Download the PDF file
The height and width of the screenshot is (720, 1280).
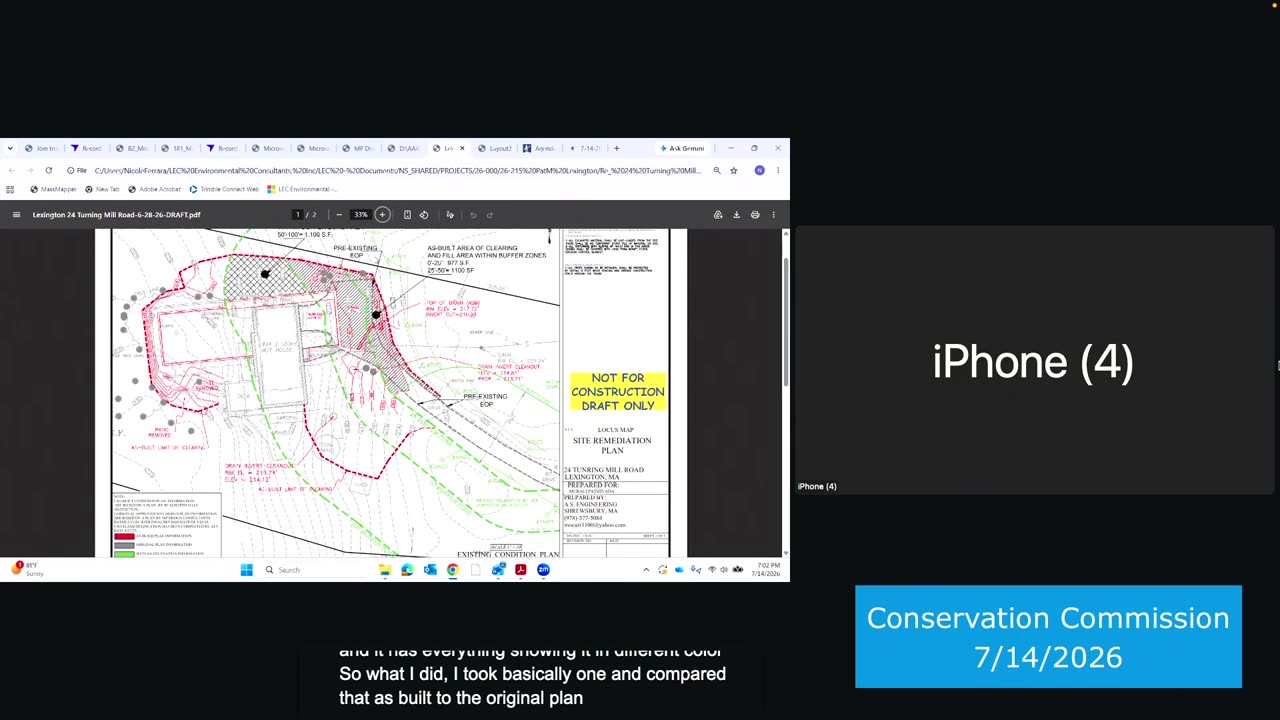click(737, 214)
